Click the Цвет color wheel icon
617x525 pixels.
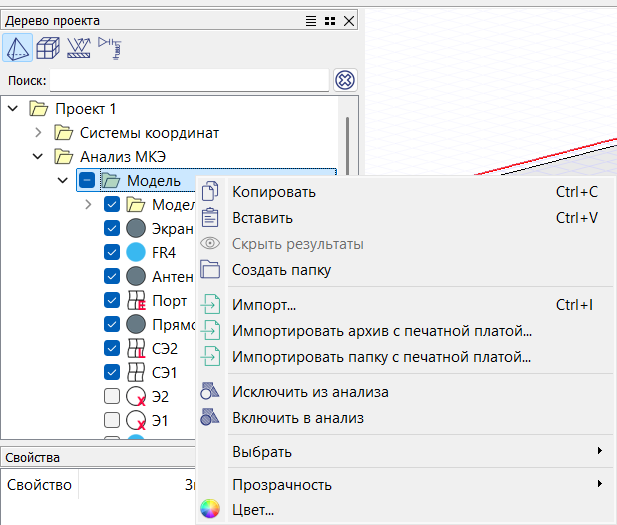209,510
